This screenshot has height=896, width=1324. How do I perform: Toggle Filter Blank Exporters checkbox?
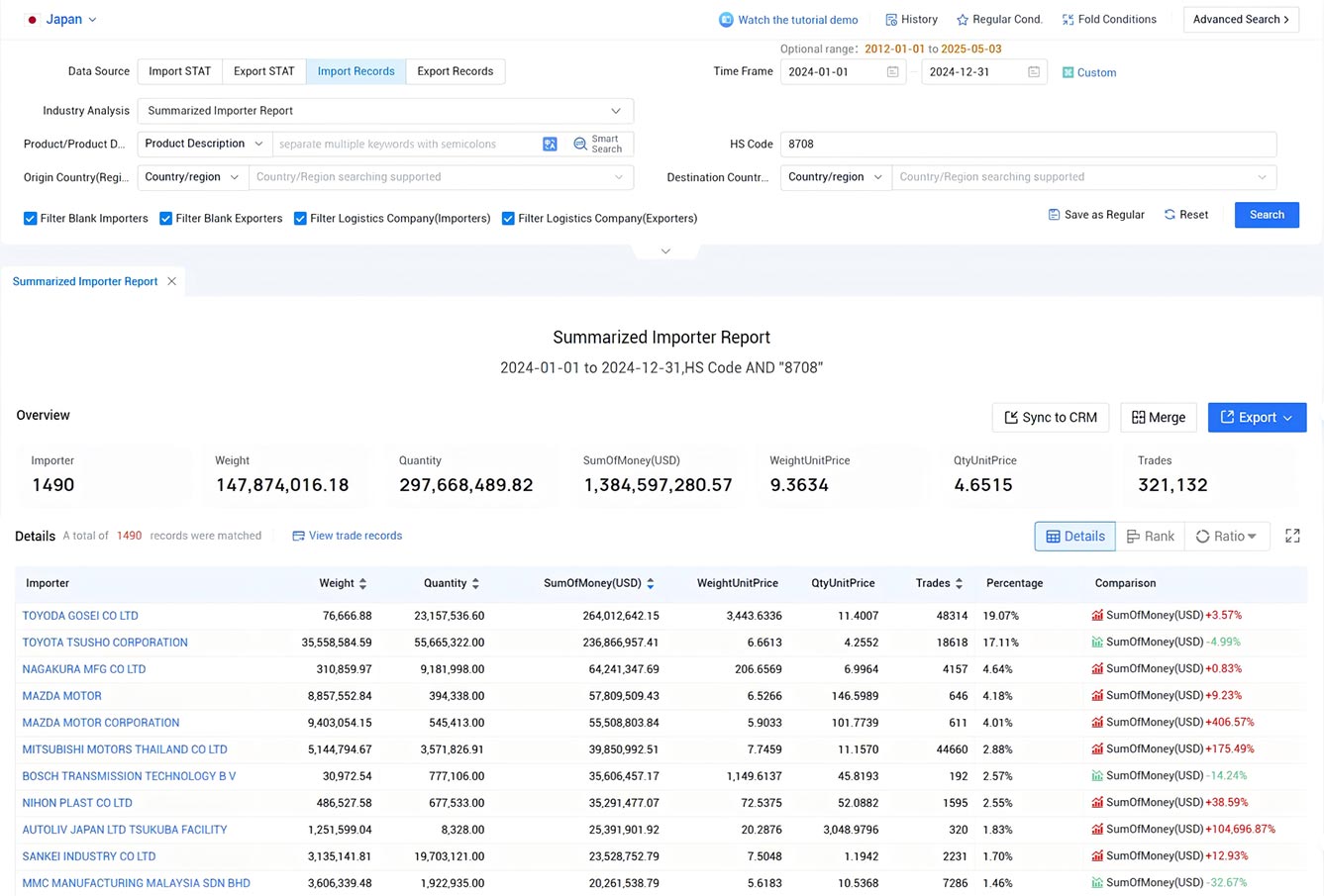pyautogui.click(x=165, y=219)
